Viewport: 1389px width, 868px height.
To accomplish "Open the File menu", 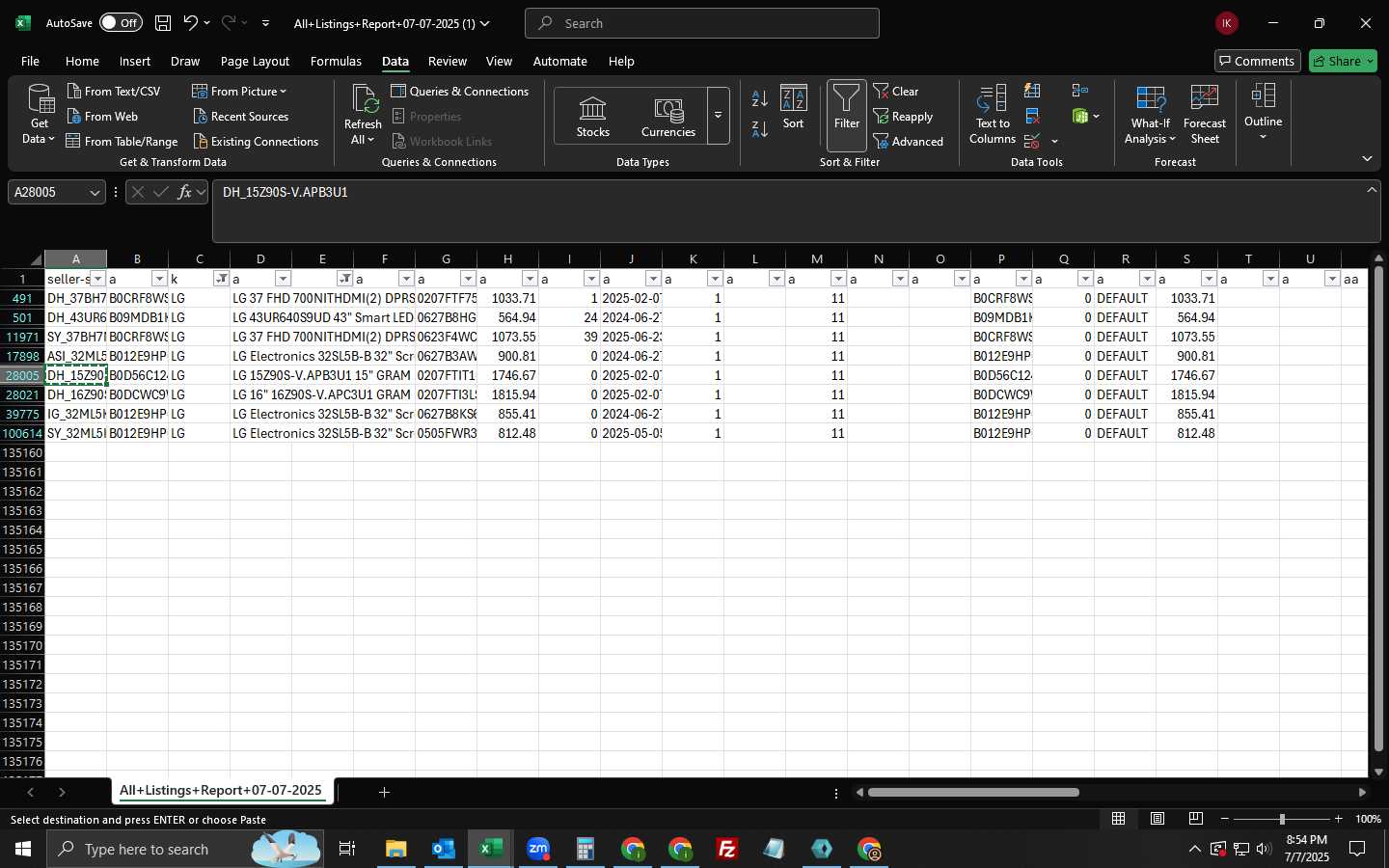I will [30, 61].
